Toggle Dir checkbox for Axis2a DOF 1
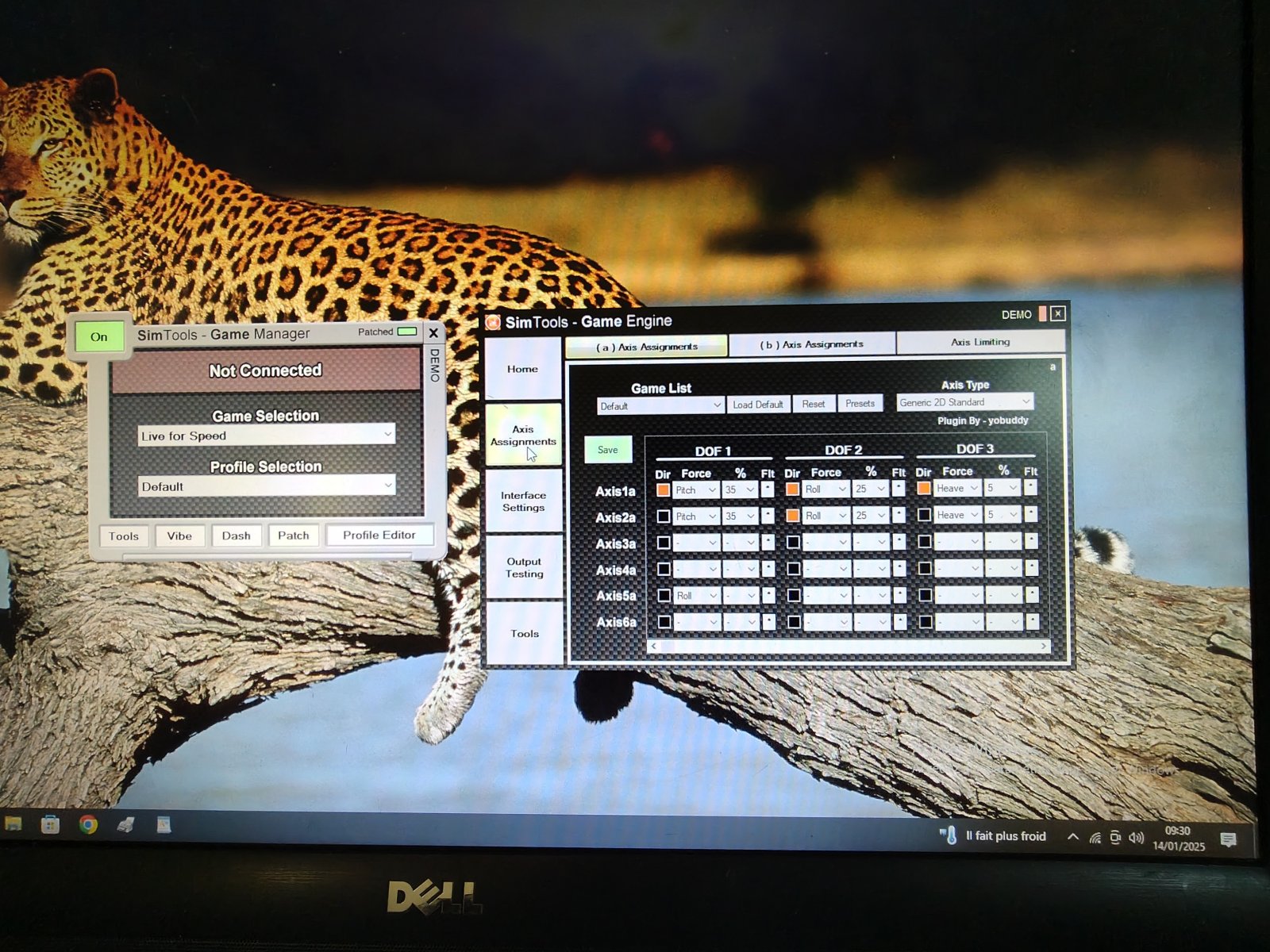 click(x=664, y=516)
